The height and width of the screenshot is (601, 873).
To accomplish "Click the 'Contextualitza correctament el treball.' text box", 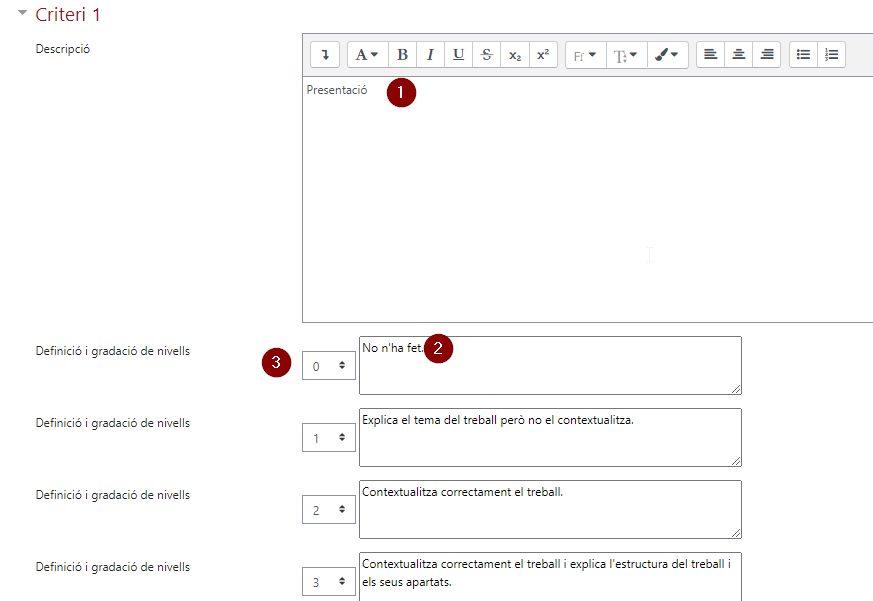I will pos(550,509).
